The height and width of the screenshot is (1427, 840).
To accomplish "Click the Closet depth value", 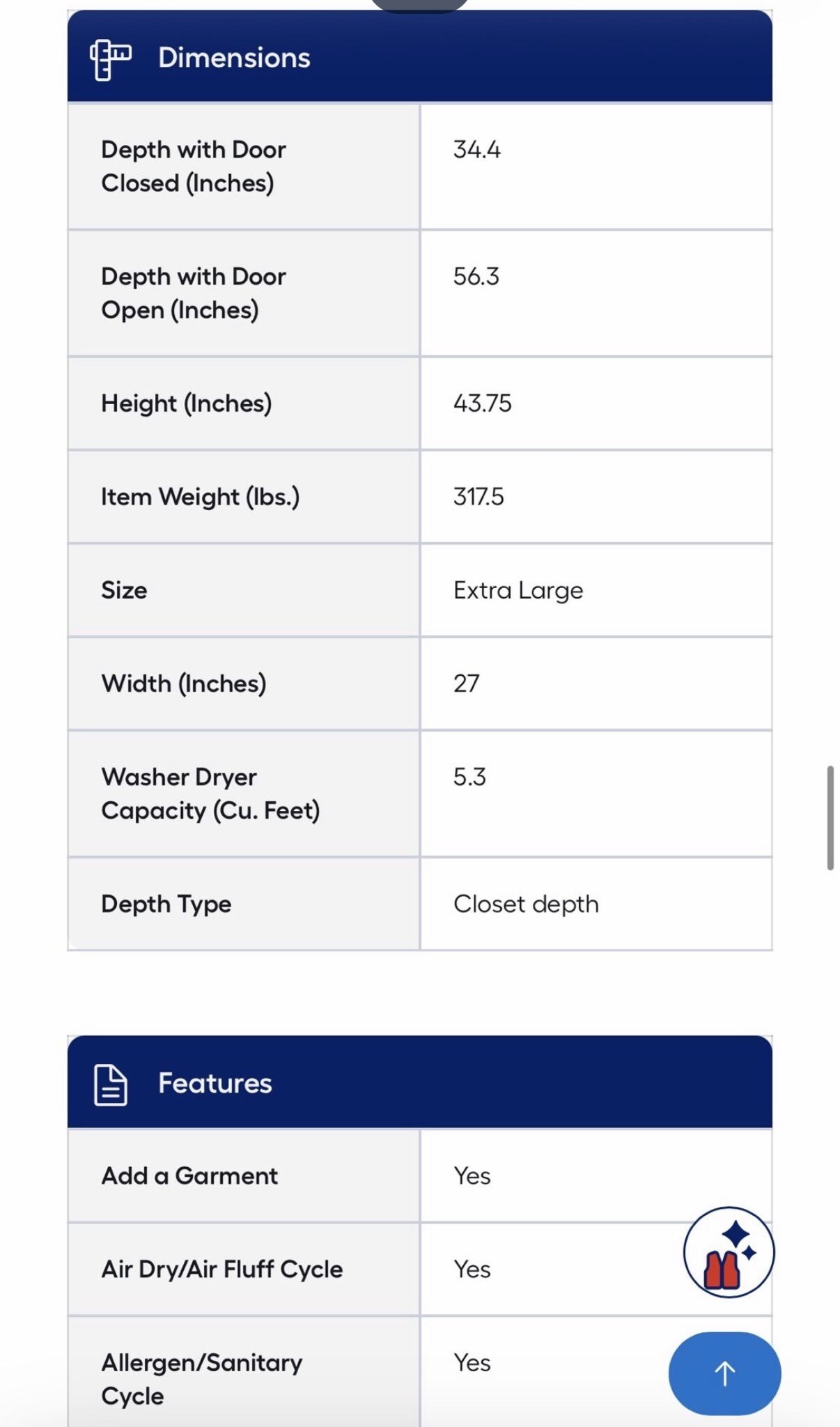I will point(526,904).
